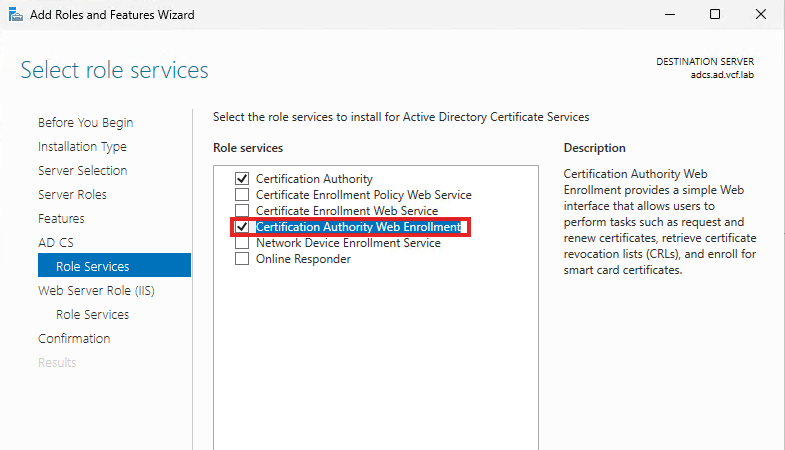
Task: Select Certificate Enrollment Policy Web Service label
Action: point(364,195)
